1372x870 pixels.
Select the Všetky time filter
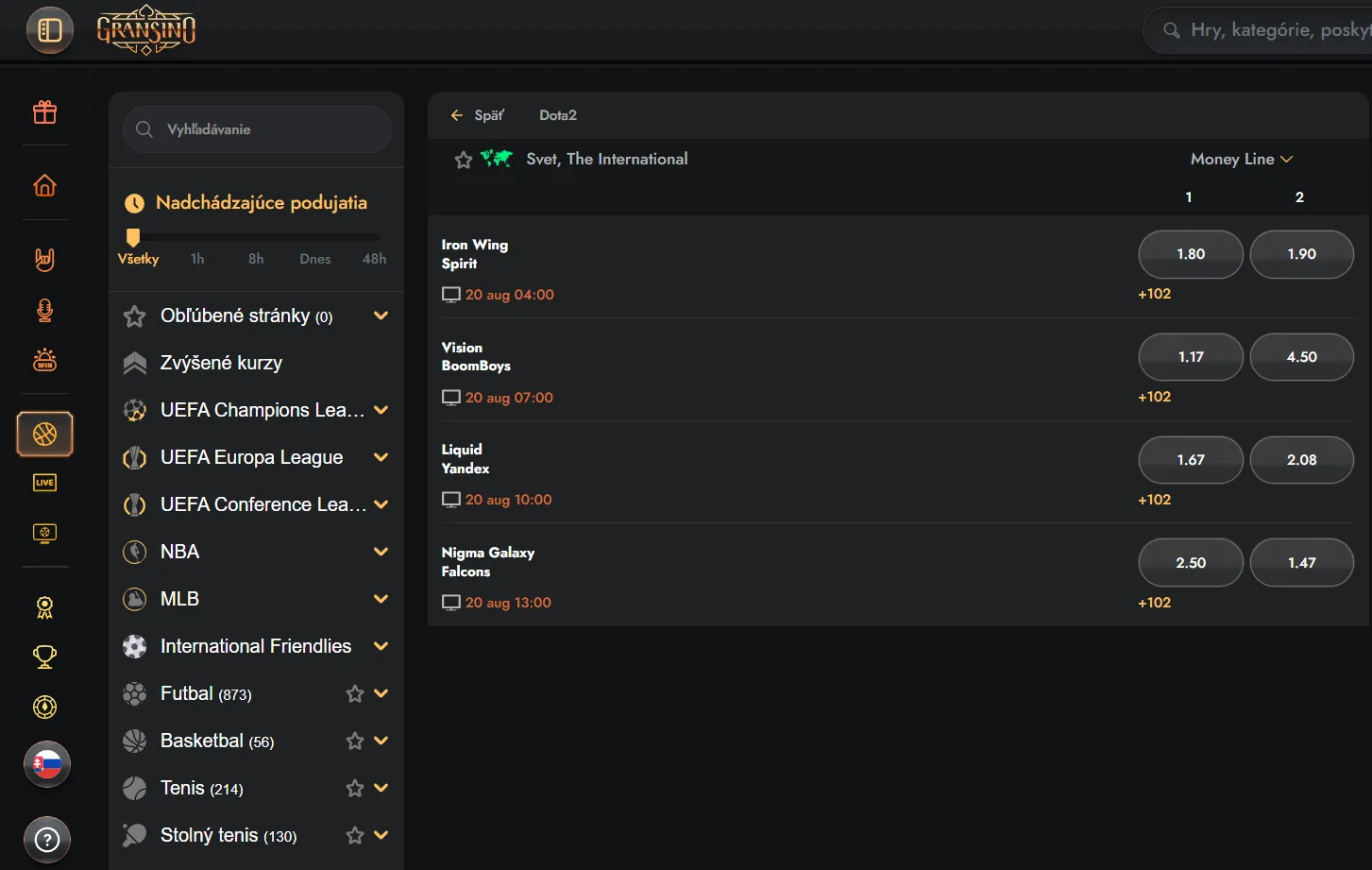click(x=138, y=259)
